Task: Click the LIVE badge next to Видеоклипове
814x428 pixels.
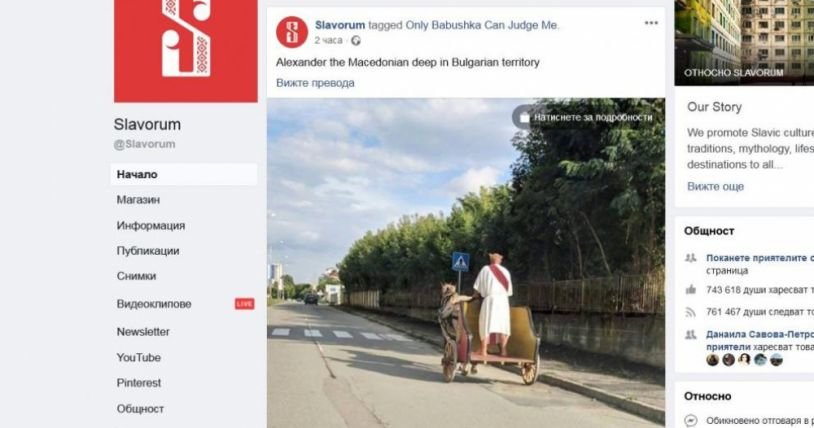Action: pos(245,304)
